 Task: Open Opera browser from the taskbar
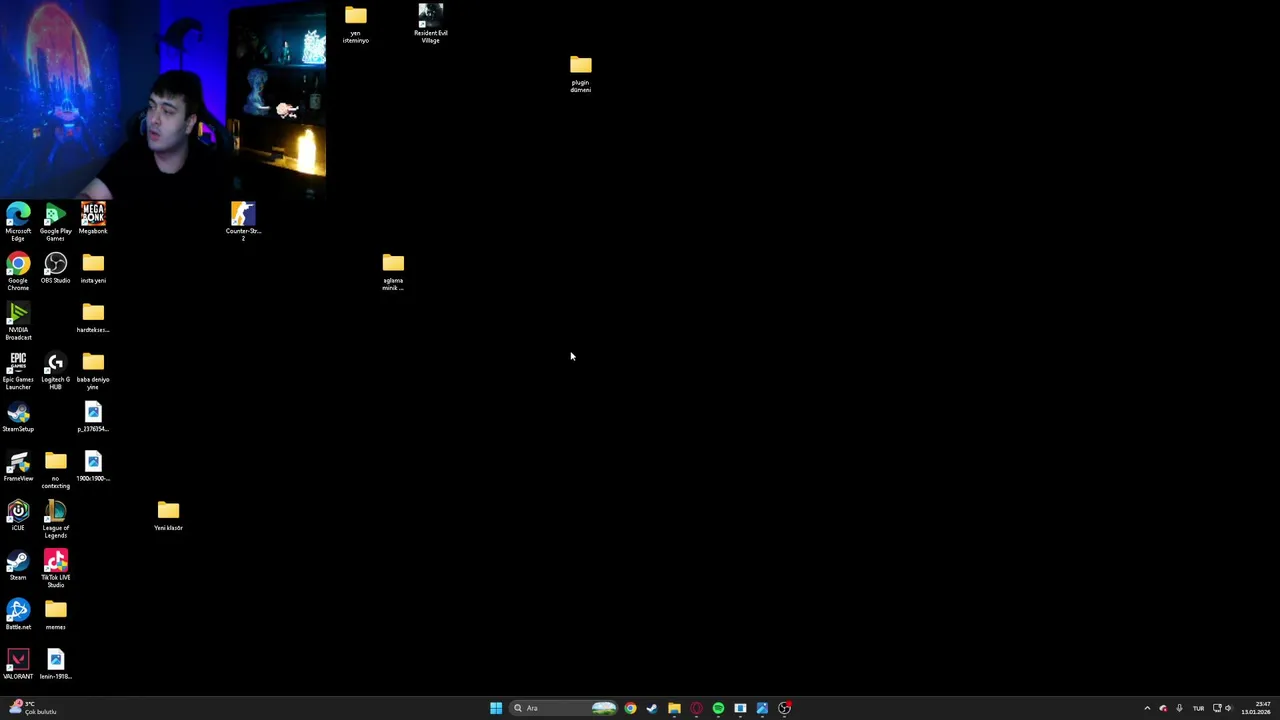tap(696, 708)
